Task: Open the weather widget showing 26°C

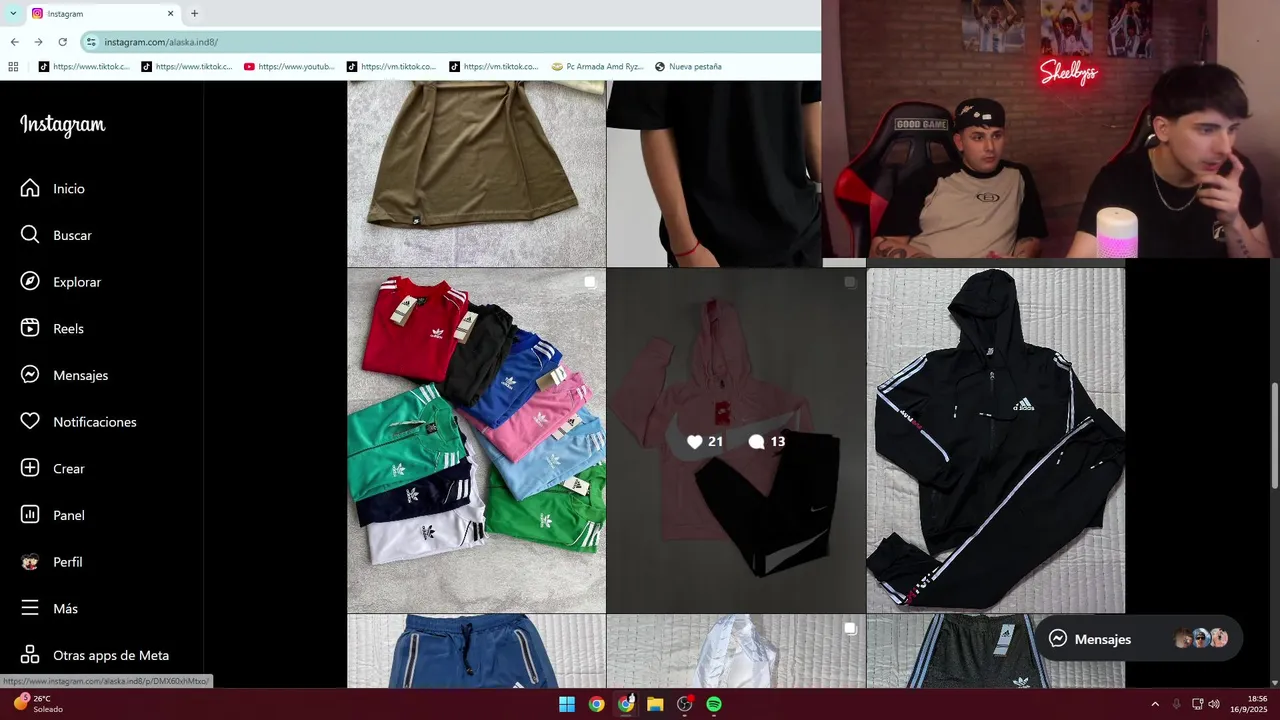Action: (x=38, y=704)
